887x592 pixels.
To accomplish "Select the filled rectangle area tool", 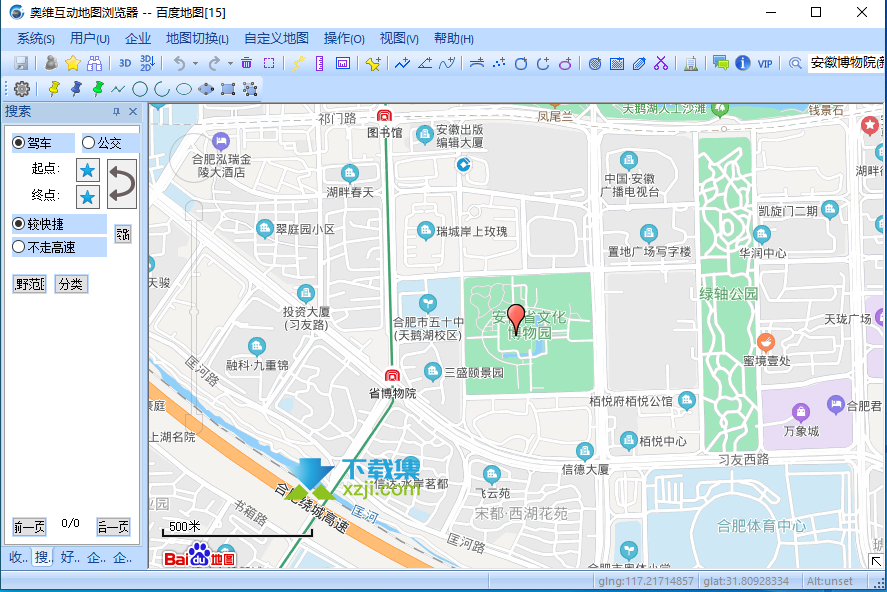I will (x=617, y=63).
